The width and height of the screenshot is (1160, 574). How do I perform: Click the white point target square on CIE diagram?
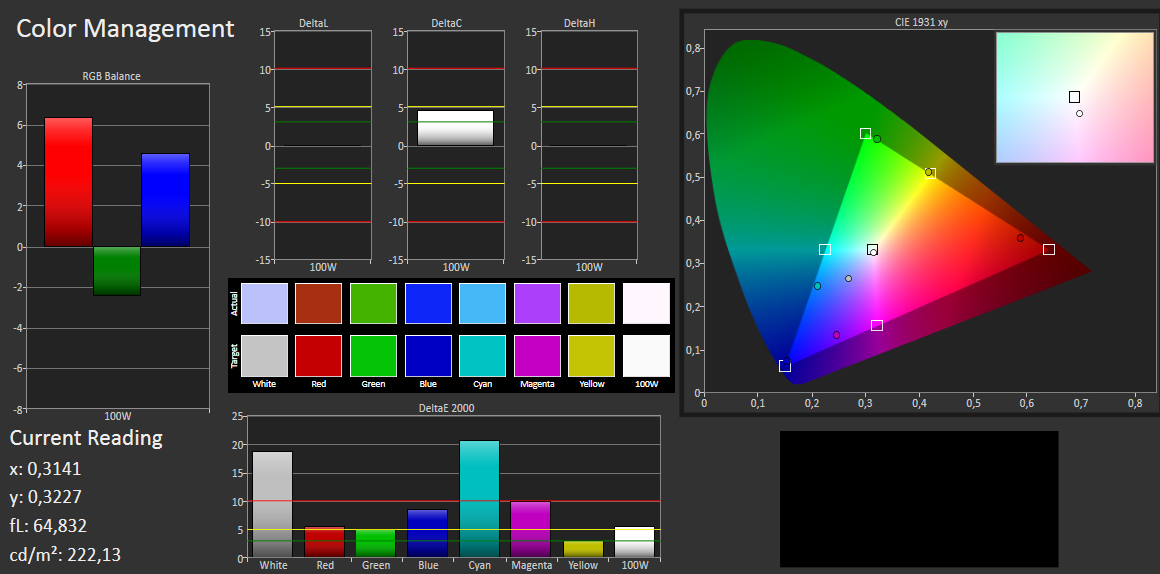point(872,249)
